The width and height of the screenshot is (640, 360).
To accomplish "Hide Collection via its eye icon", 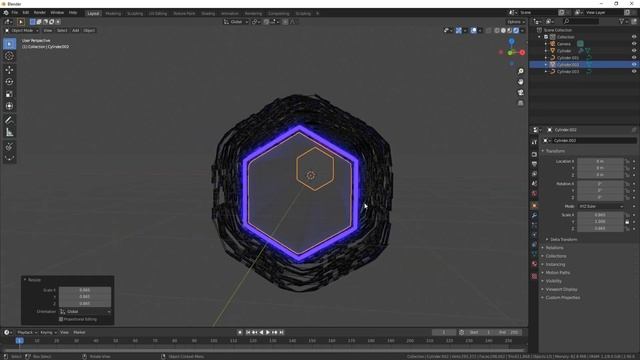I will point(634,37).
